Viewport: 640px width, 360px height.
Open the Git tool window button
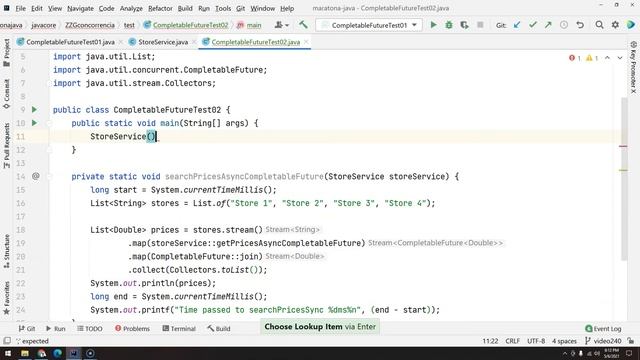tap(27, 328)
